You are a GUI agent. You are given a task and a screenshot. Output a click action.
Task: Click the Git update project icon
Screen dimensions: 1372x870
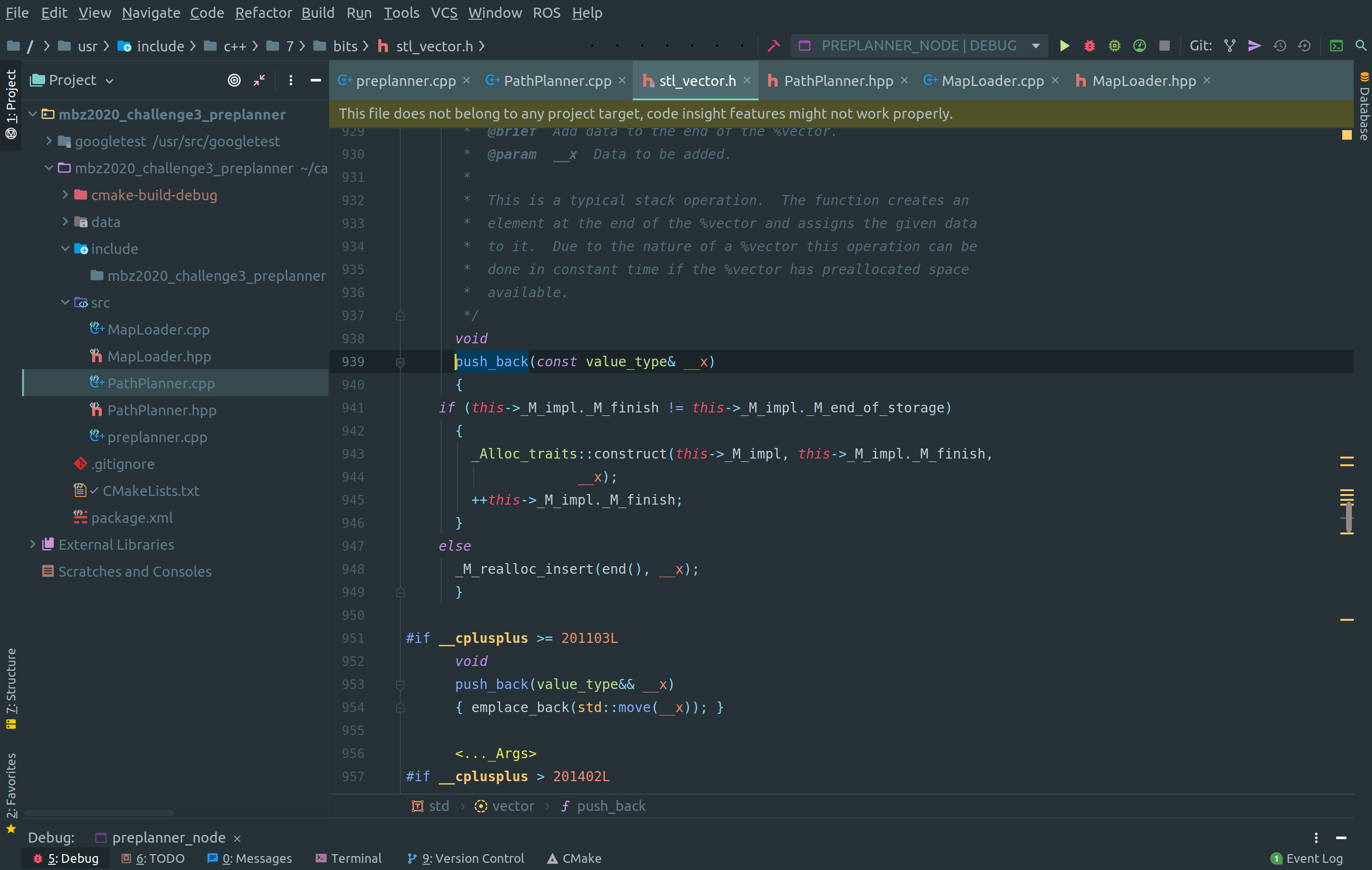coord(1229,46)
